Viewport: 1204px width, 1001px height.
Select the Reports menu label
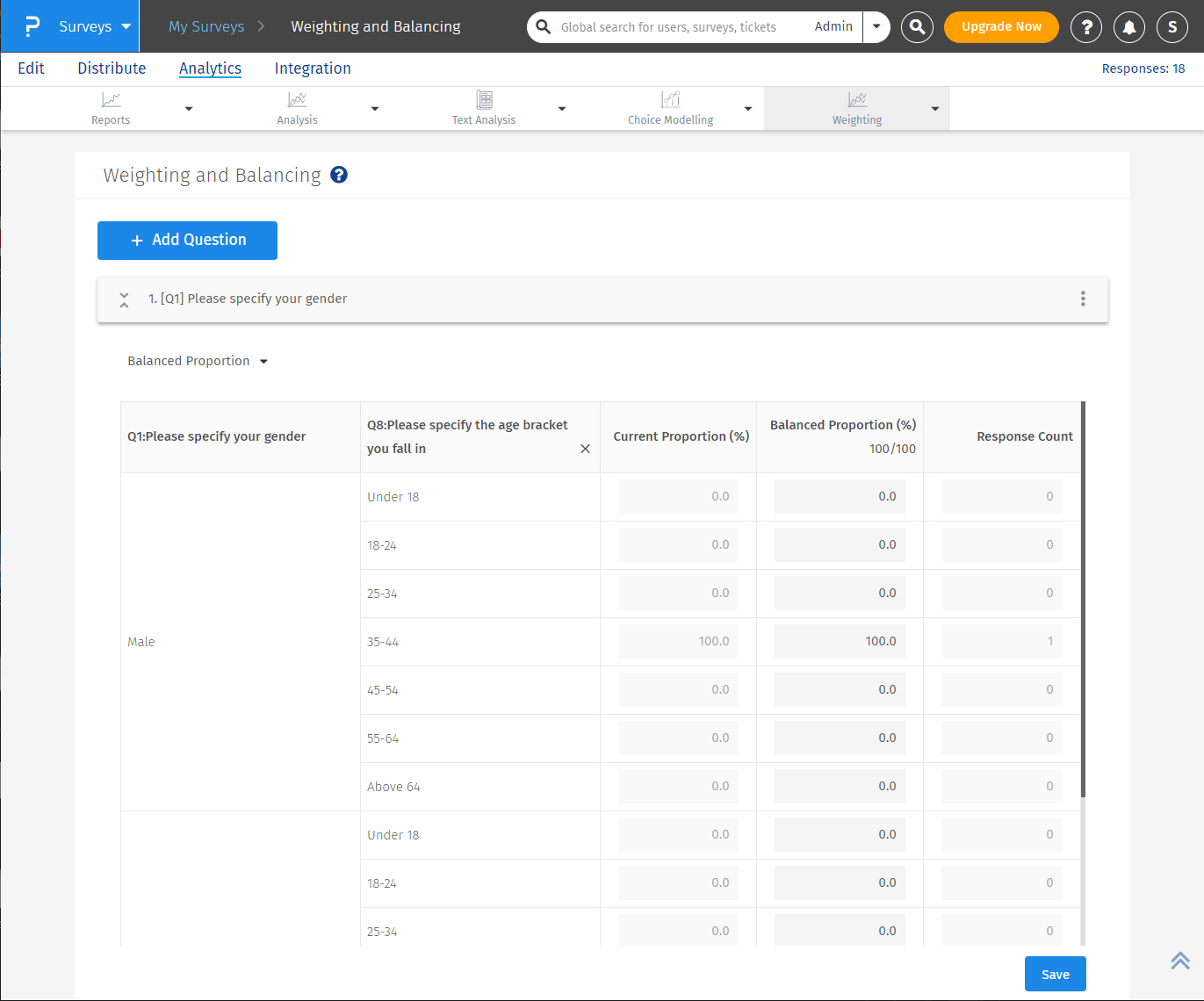point(111,120)
